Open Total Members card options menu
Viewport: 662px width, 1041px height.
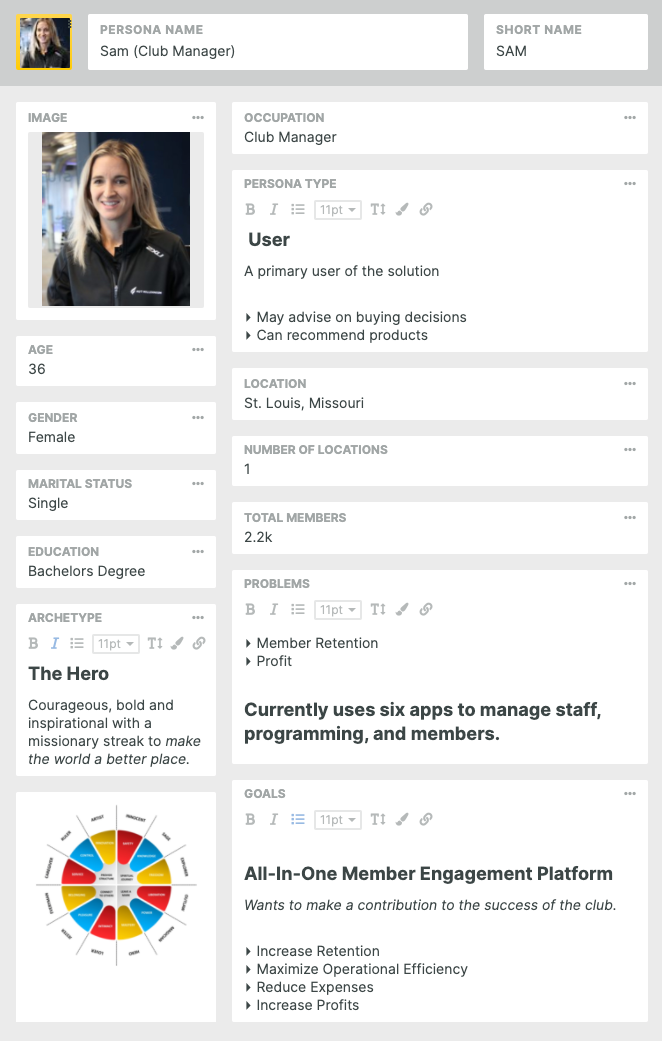630,518
